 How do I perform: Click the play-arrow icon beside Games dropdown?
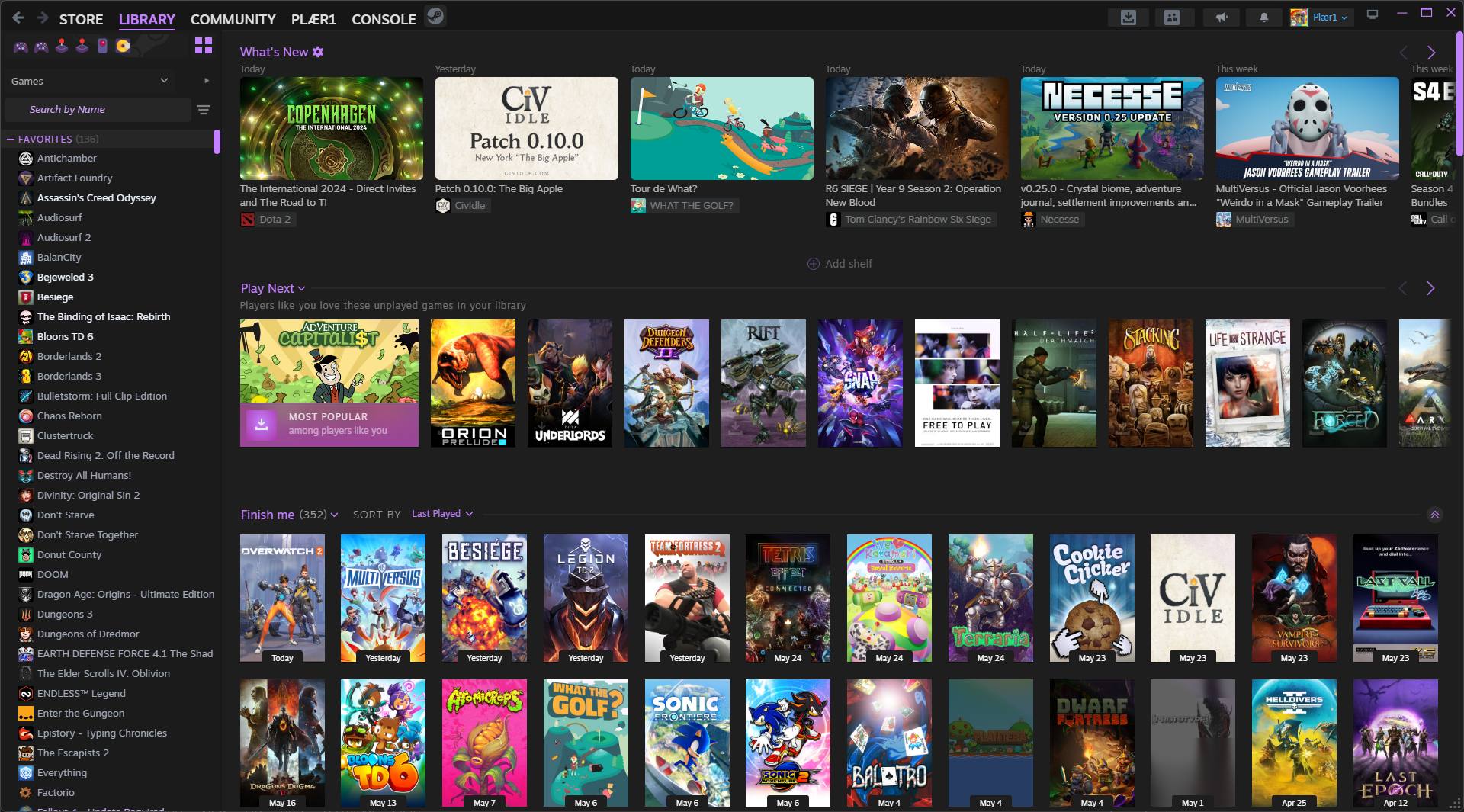click(x=207, y=81)
